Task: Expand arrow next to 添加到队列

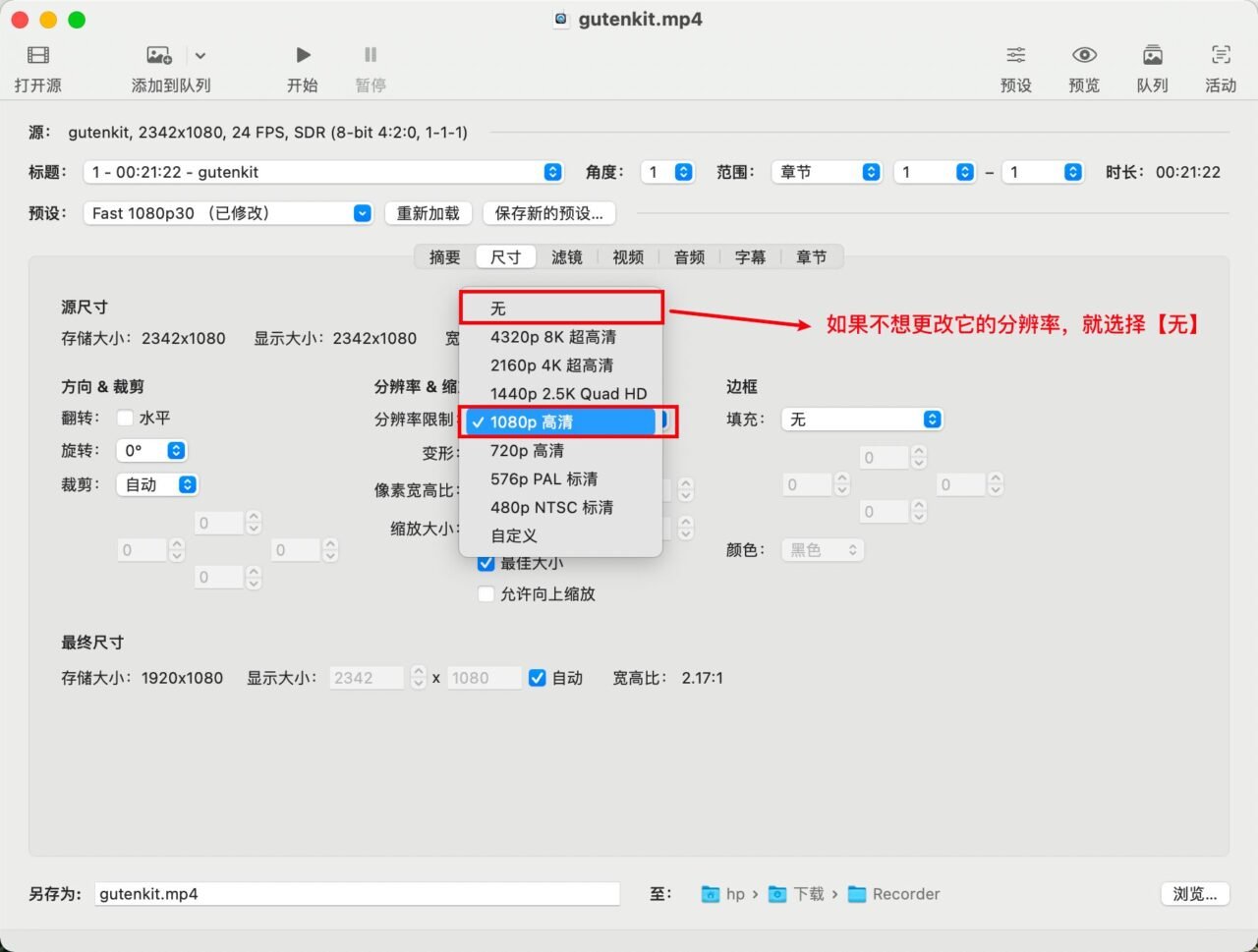Action: click(x=200, y=56)
